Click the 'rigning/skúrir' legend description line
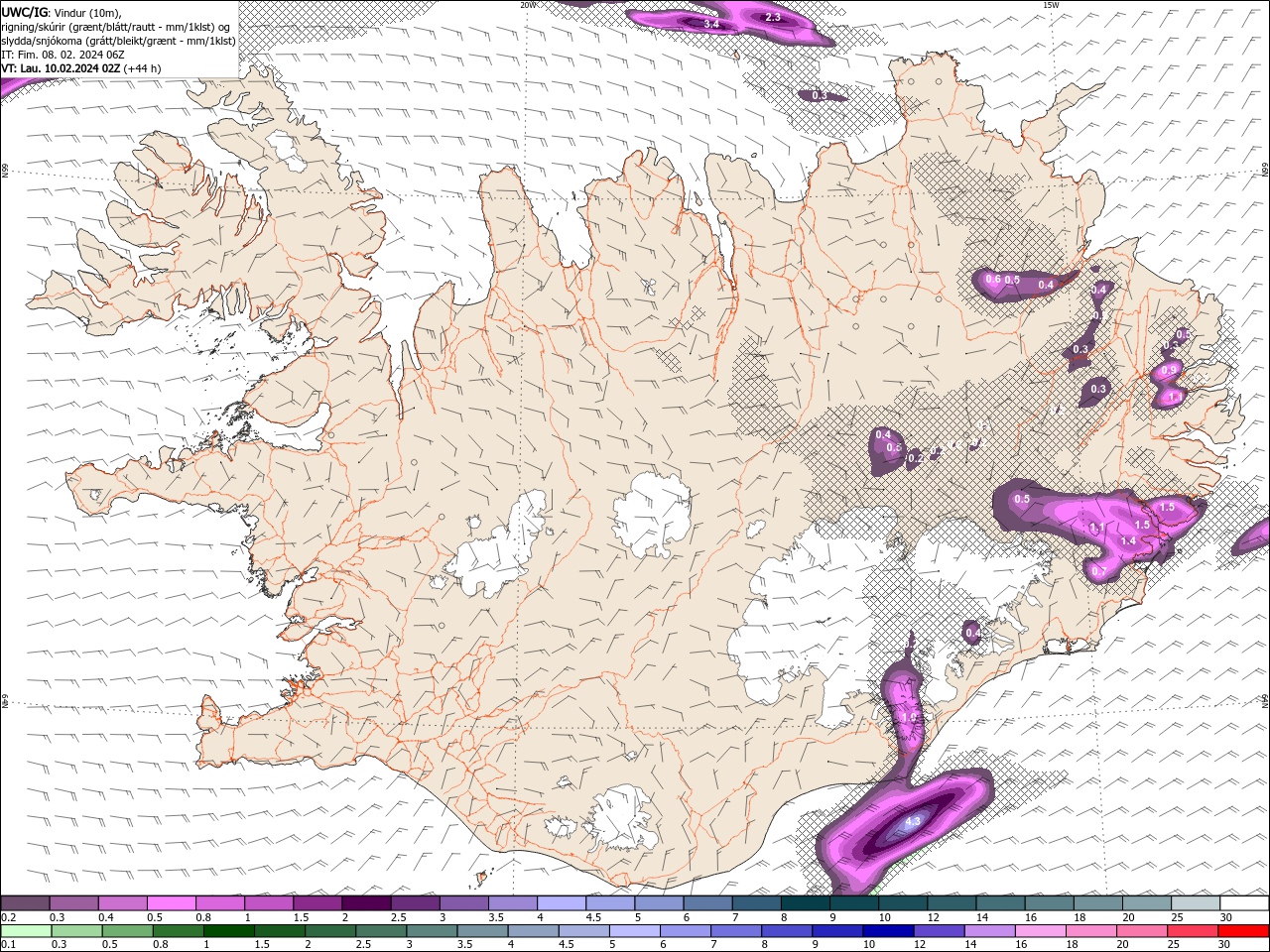The width and height of the screenshot is (1270, 952). [116, 27]
